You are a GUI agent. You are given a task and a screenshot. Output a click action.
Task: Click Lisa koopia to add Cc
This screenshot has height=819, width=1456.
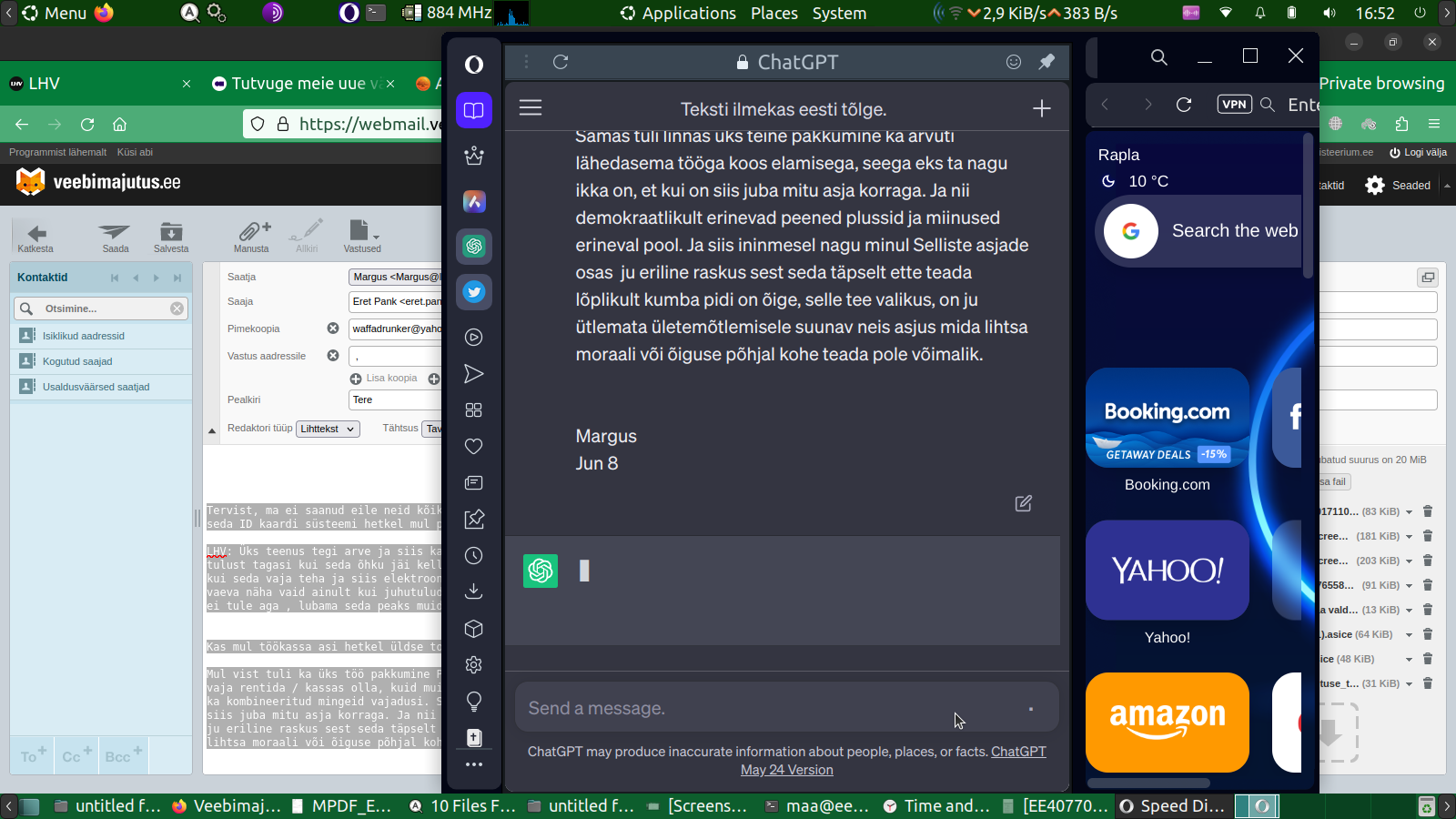(x=384, y=379)
